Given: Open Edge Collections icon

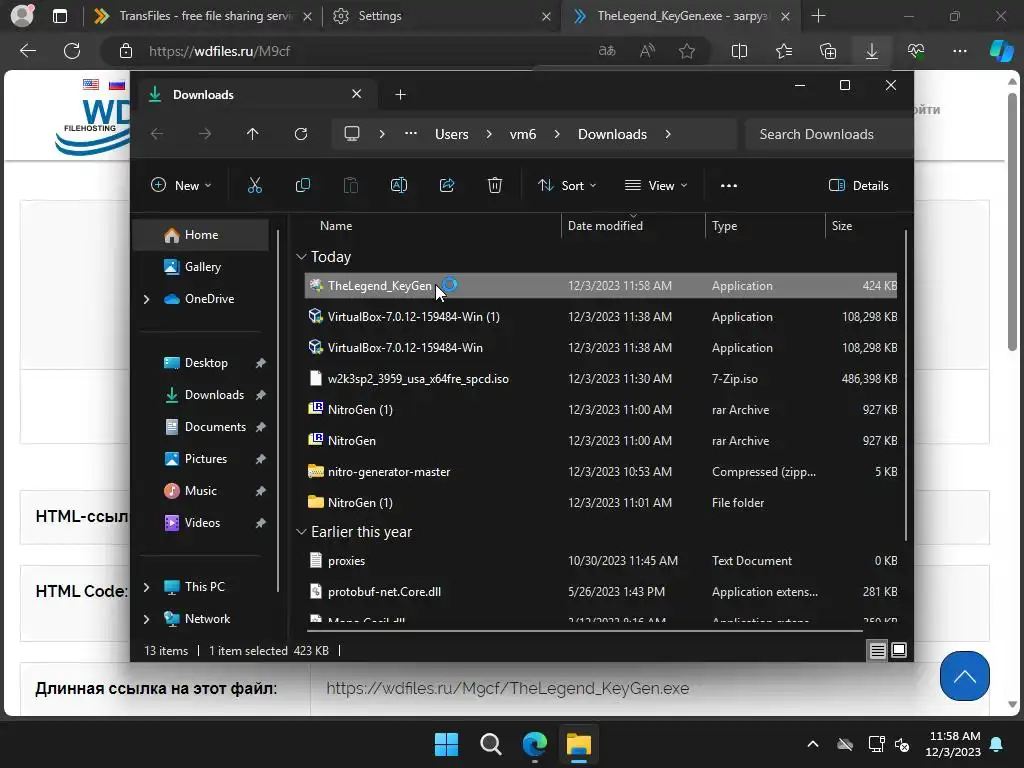Looking at the screenshot, I should 828,51.
